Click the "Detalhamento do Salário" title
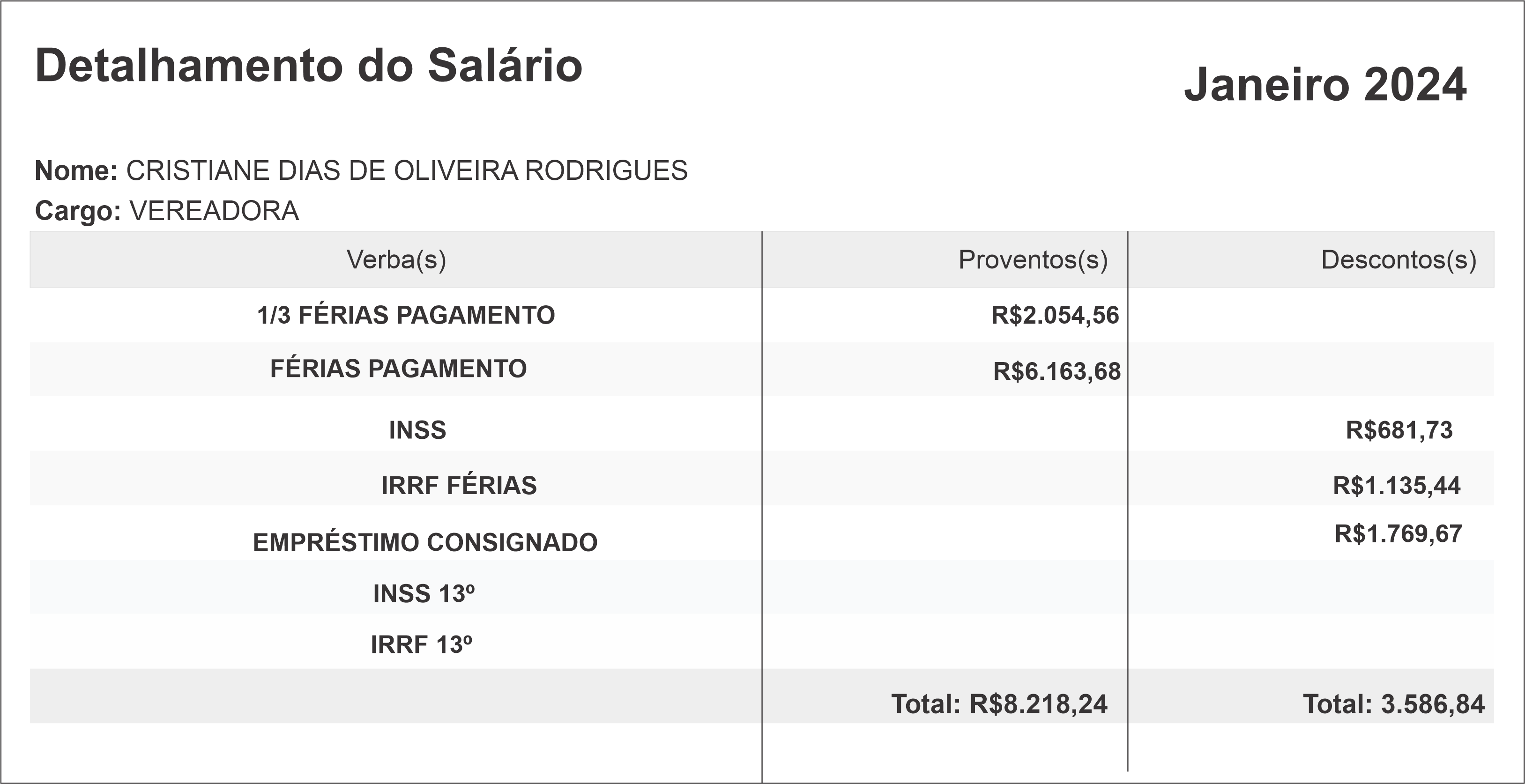 [308, 66]
